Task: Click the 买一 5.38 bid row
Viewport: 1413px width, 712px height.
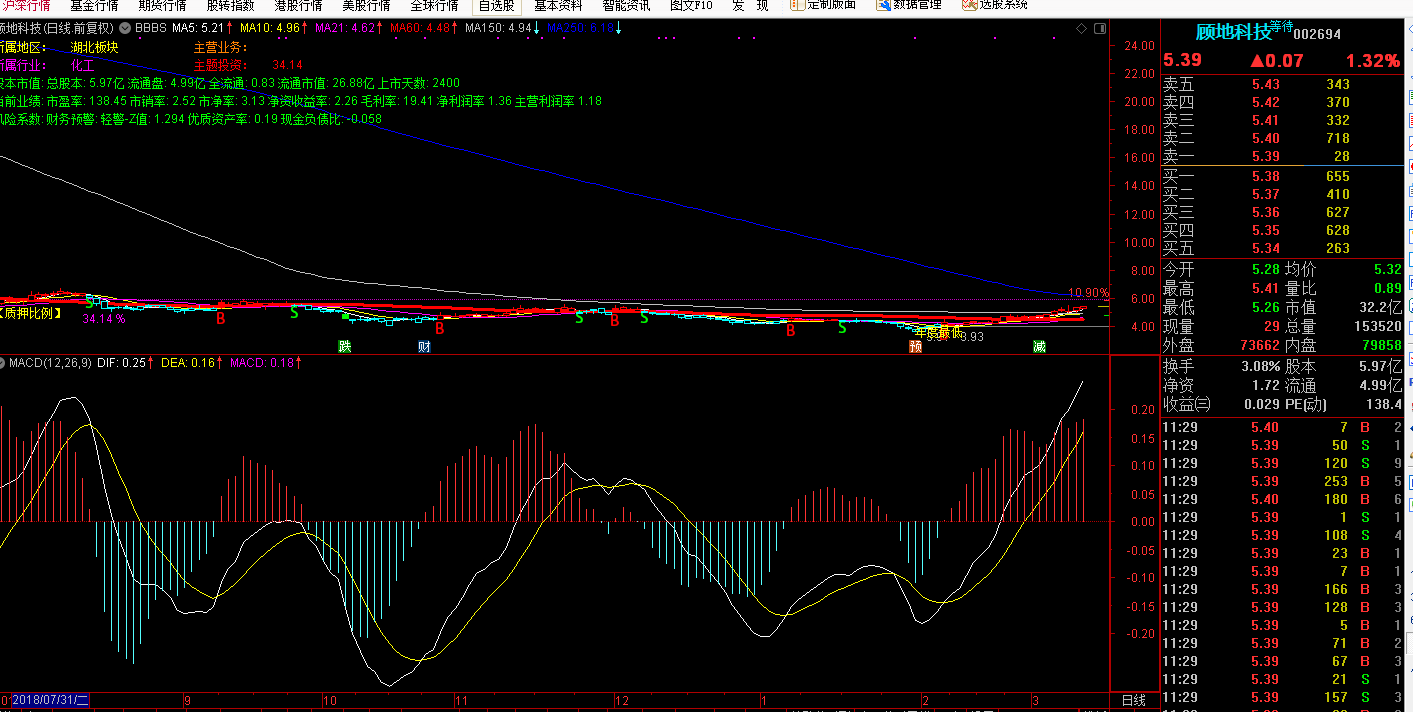Action: pos(1284,176)
